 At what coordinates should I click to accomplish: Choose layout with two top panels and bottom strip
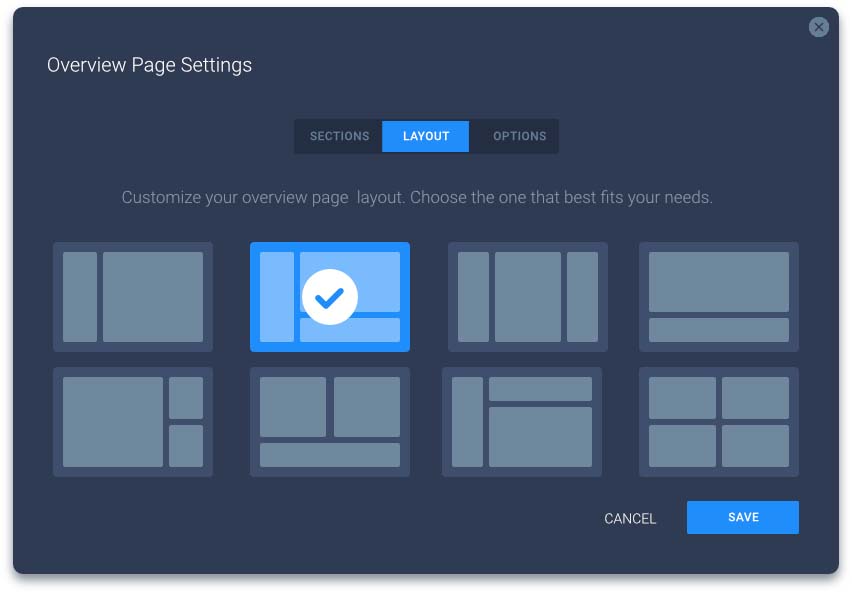pos(330,422)
